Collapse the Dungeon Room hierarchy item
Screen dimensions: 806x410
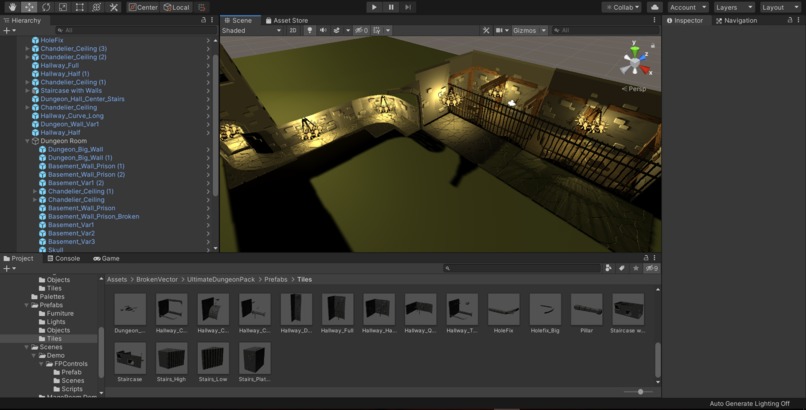point(27,141)
